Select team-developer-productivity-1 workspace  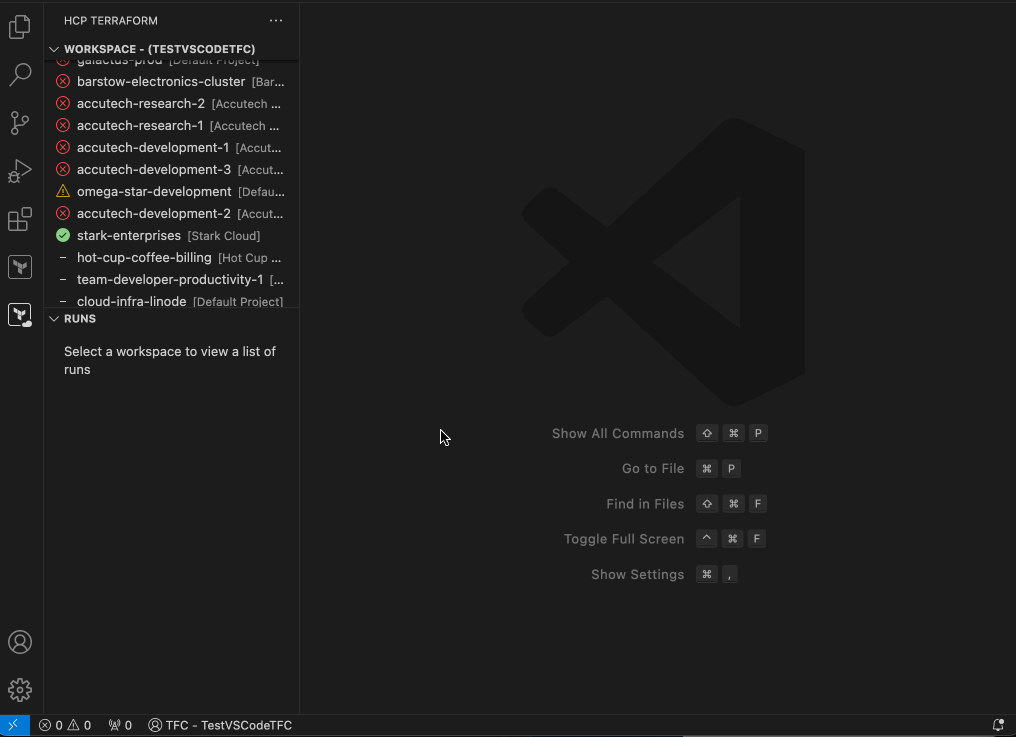(x=171, y=280)
